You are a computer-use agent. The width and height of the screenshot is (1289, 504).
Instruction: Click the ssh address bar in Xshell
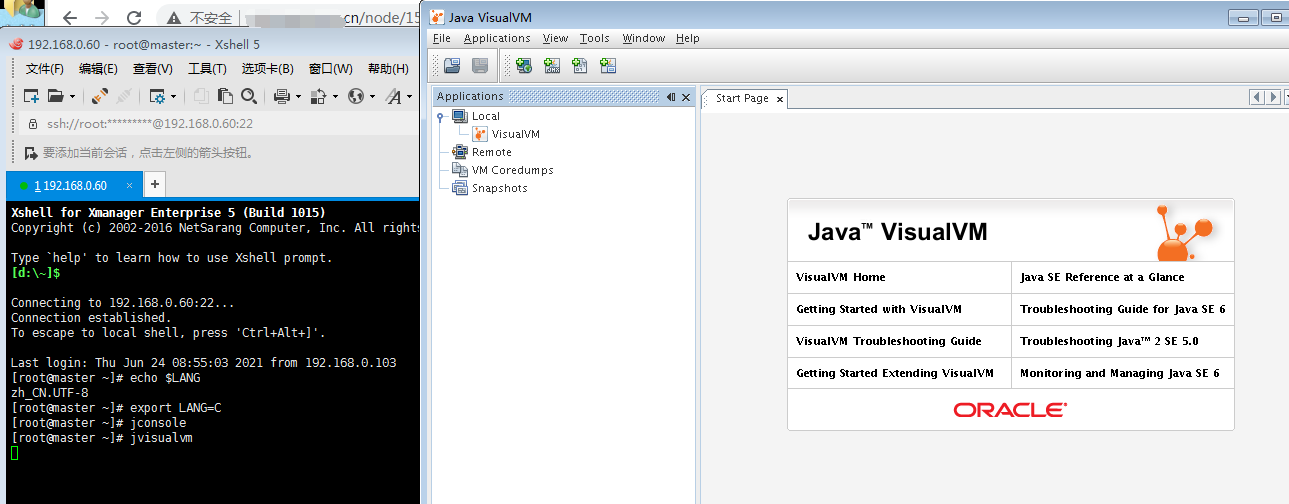click(x=150, y=124)
